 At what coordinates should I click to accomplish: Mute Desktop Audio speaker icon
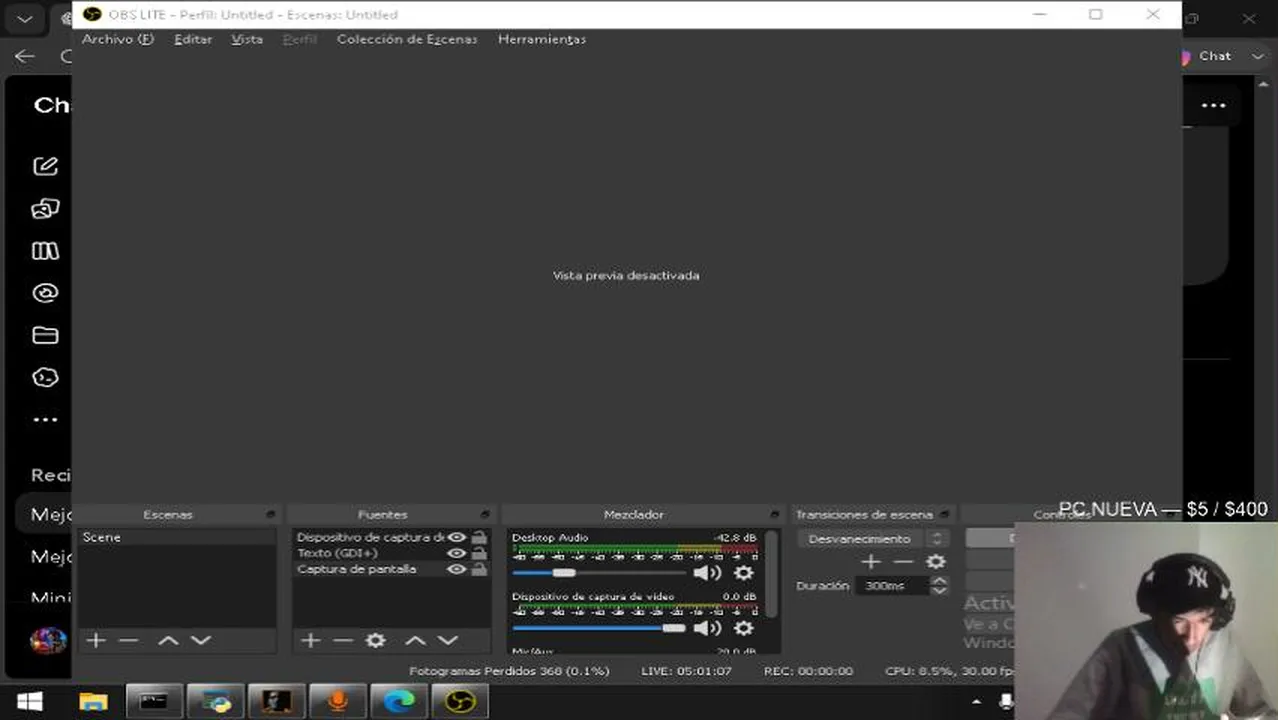pos(707,573)
